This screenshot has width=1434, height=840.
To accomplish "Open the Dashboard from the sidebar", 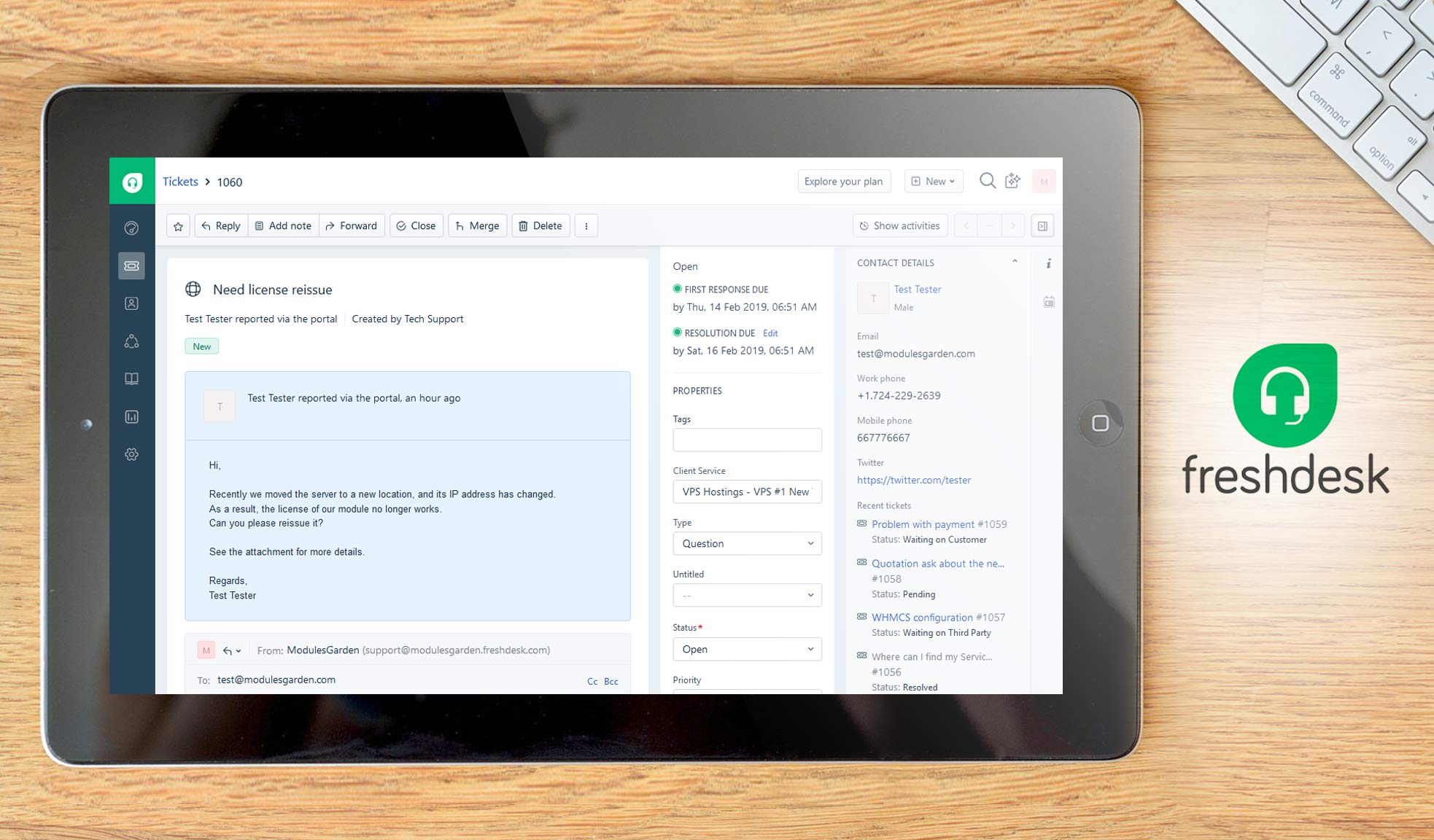I will [132, 227].
